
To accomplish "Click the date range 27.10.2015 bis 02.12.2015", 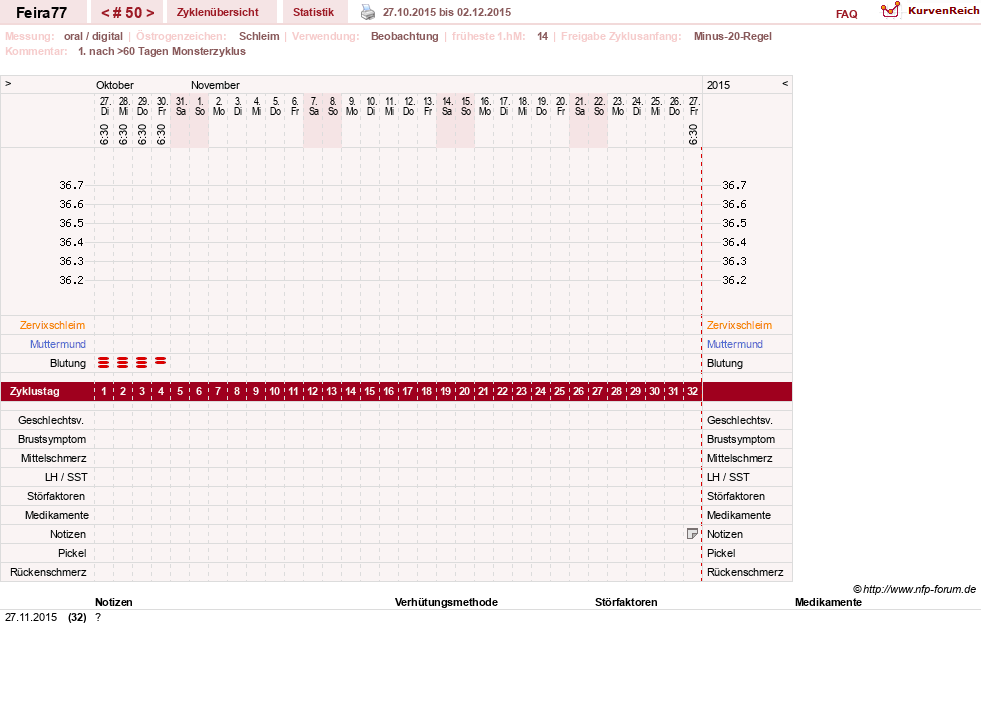I will (447, 12).
